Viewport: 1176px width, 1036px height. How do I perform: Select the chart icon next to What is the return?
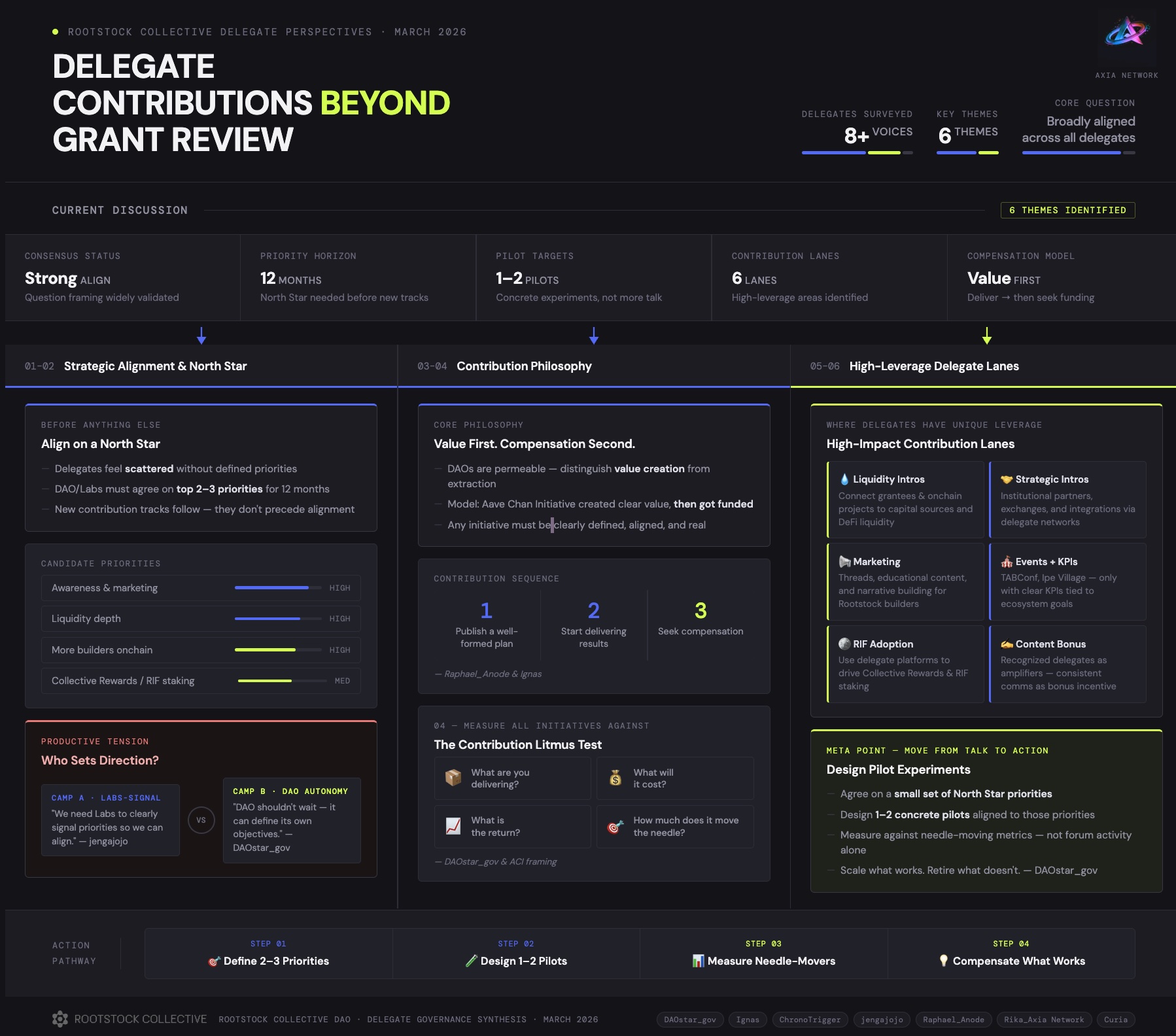452,826
